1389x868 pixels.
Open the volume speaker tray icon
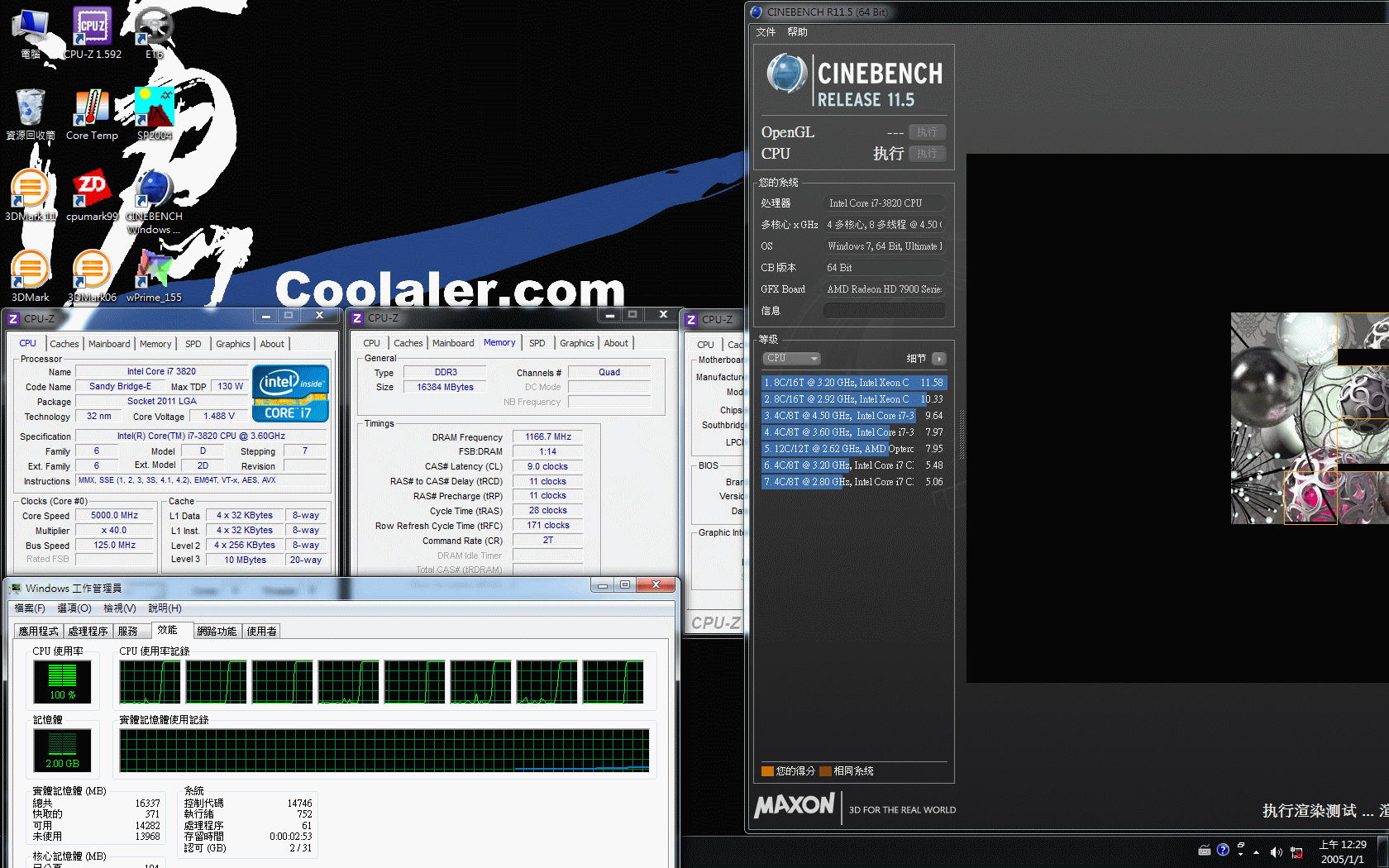(1277, 852)
